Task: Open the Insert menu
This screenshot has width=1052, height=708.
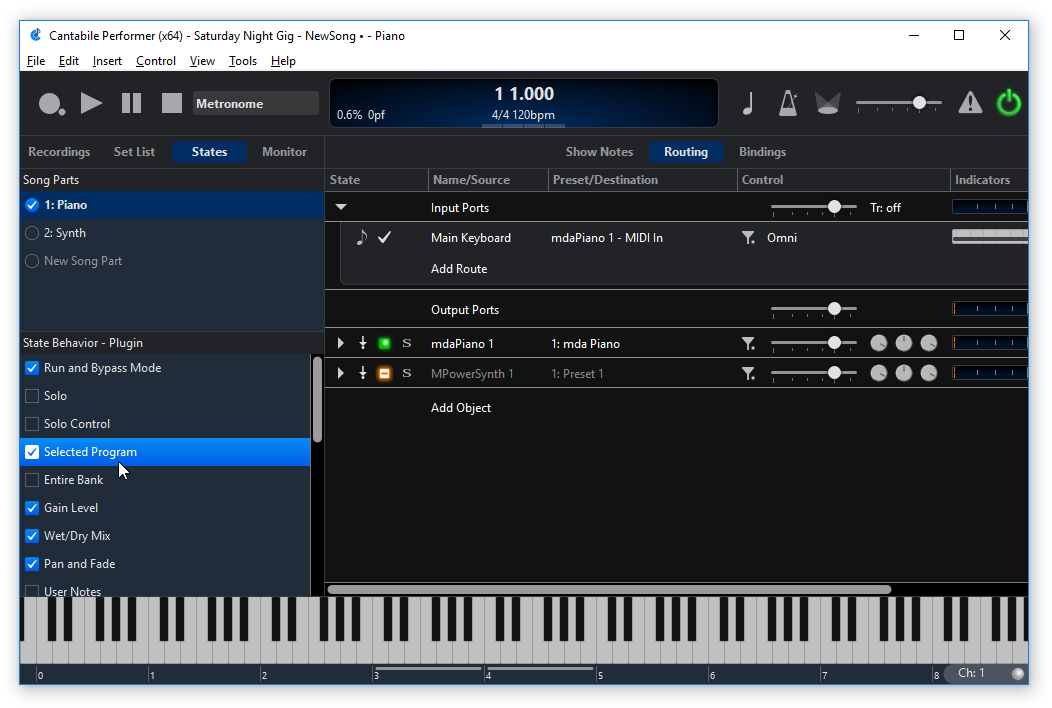Action: pyautogui.click(x=107, y=61)
